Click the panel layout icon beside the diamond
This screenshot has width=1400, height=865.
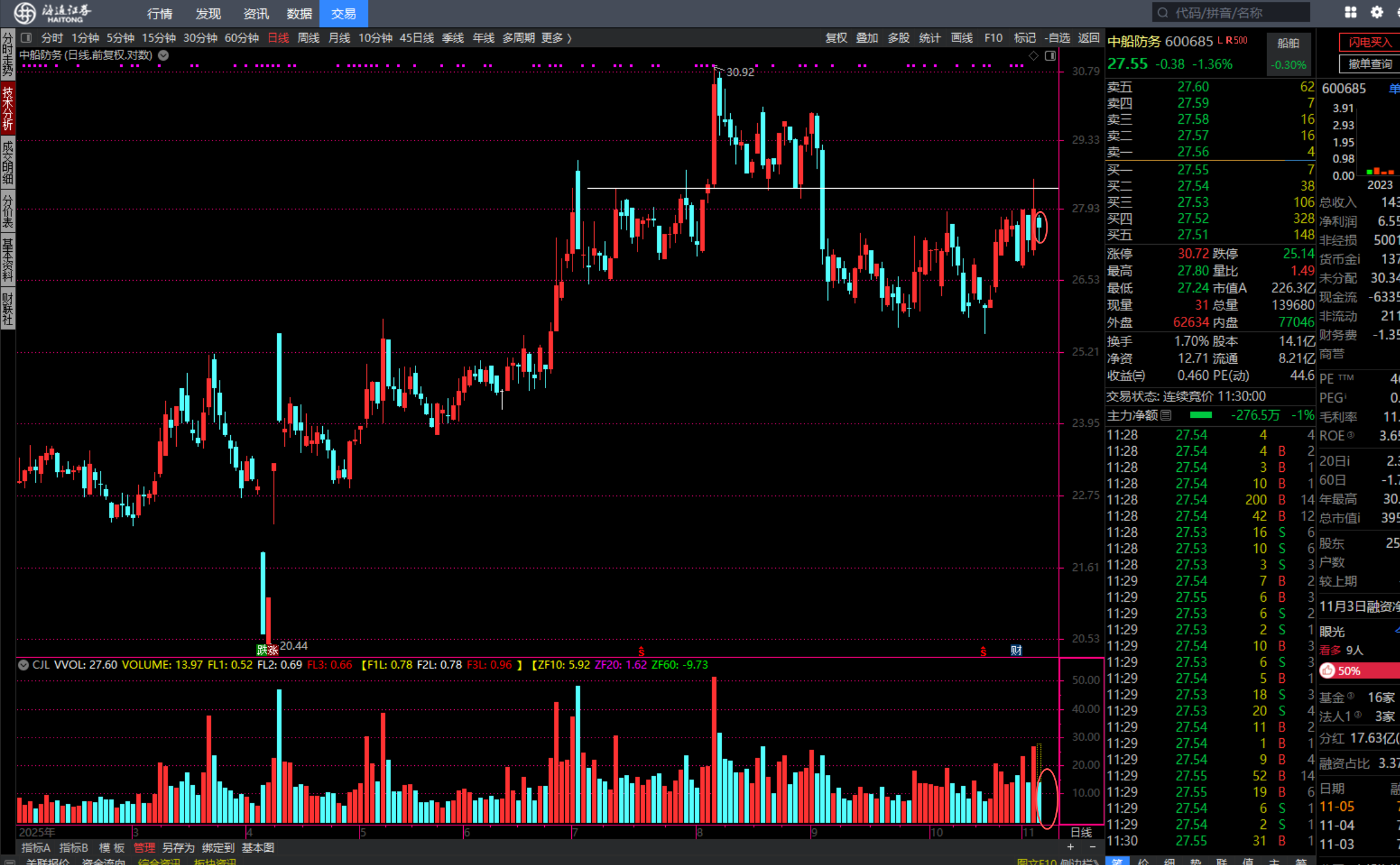click(x=1050, y=56)
